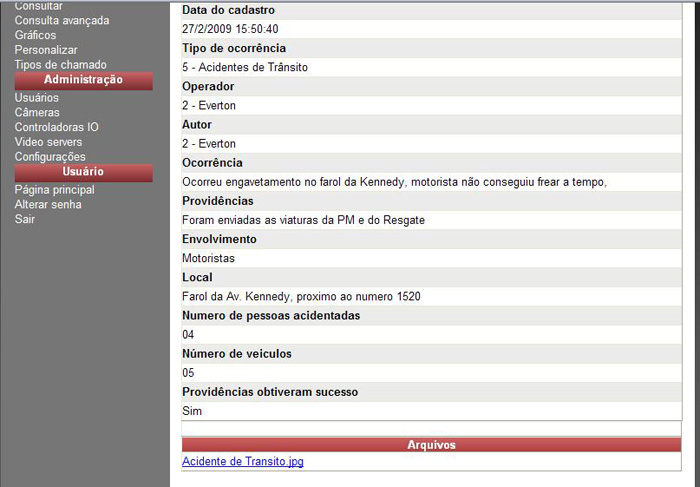Screen dimensions: 700x487
Task: Select Personalizar in the left menu
Action: pos(46,50)
